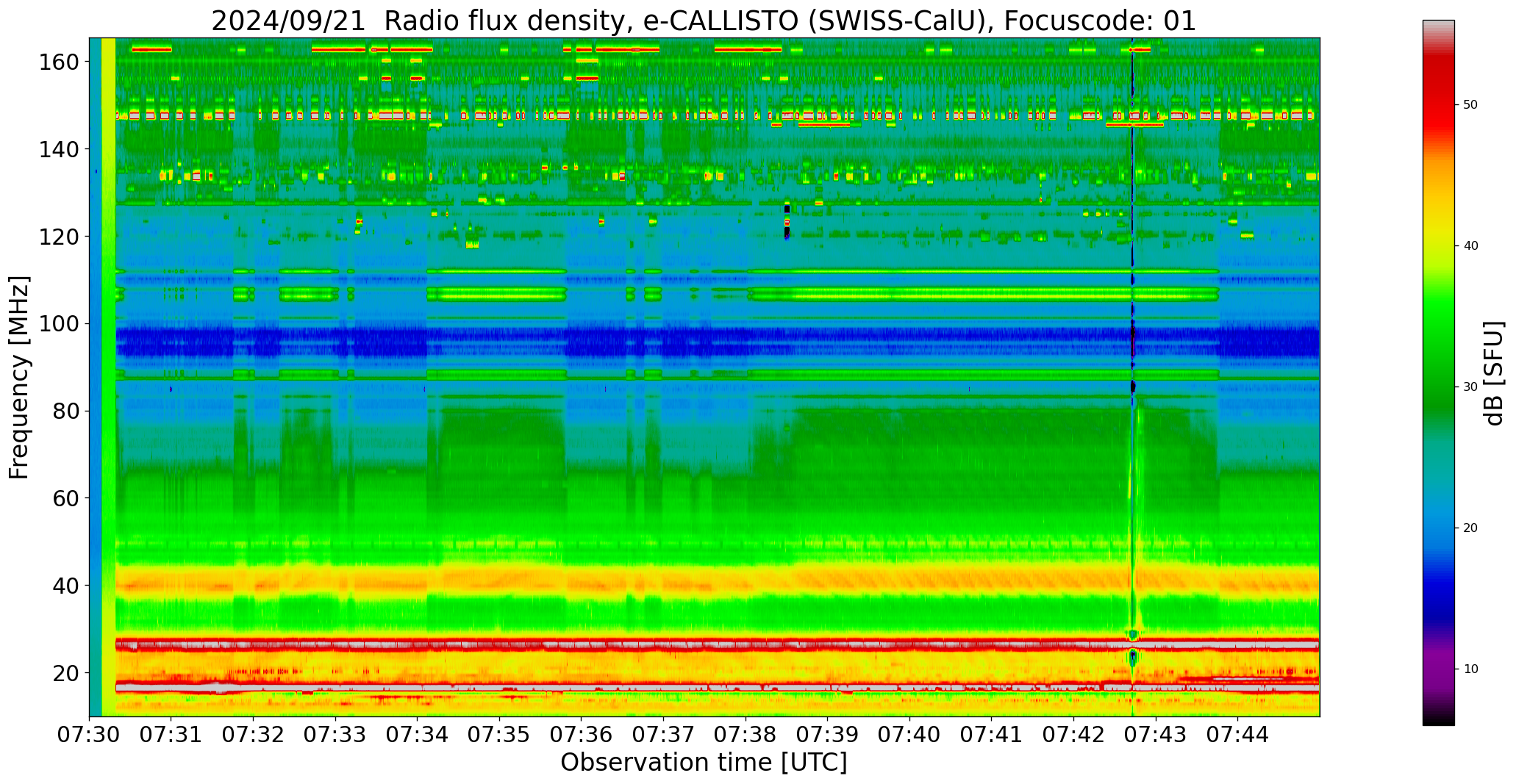Click the 140 frequency tick label

pos(59,149)
